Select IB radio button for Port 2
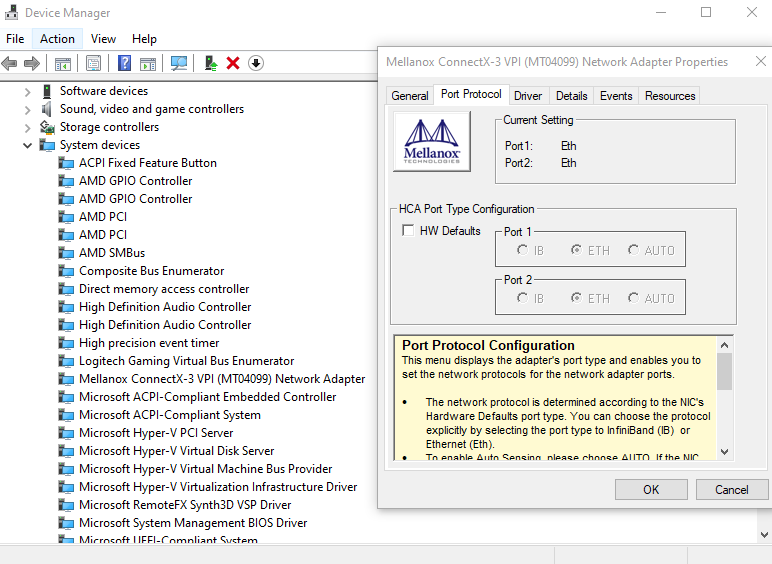The image size is (772, 564). pos(522,298)
